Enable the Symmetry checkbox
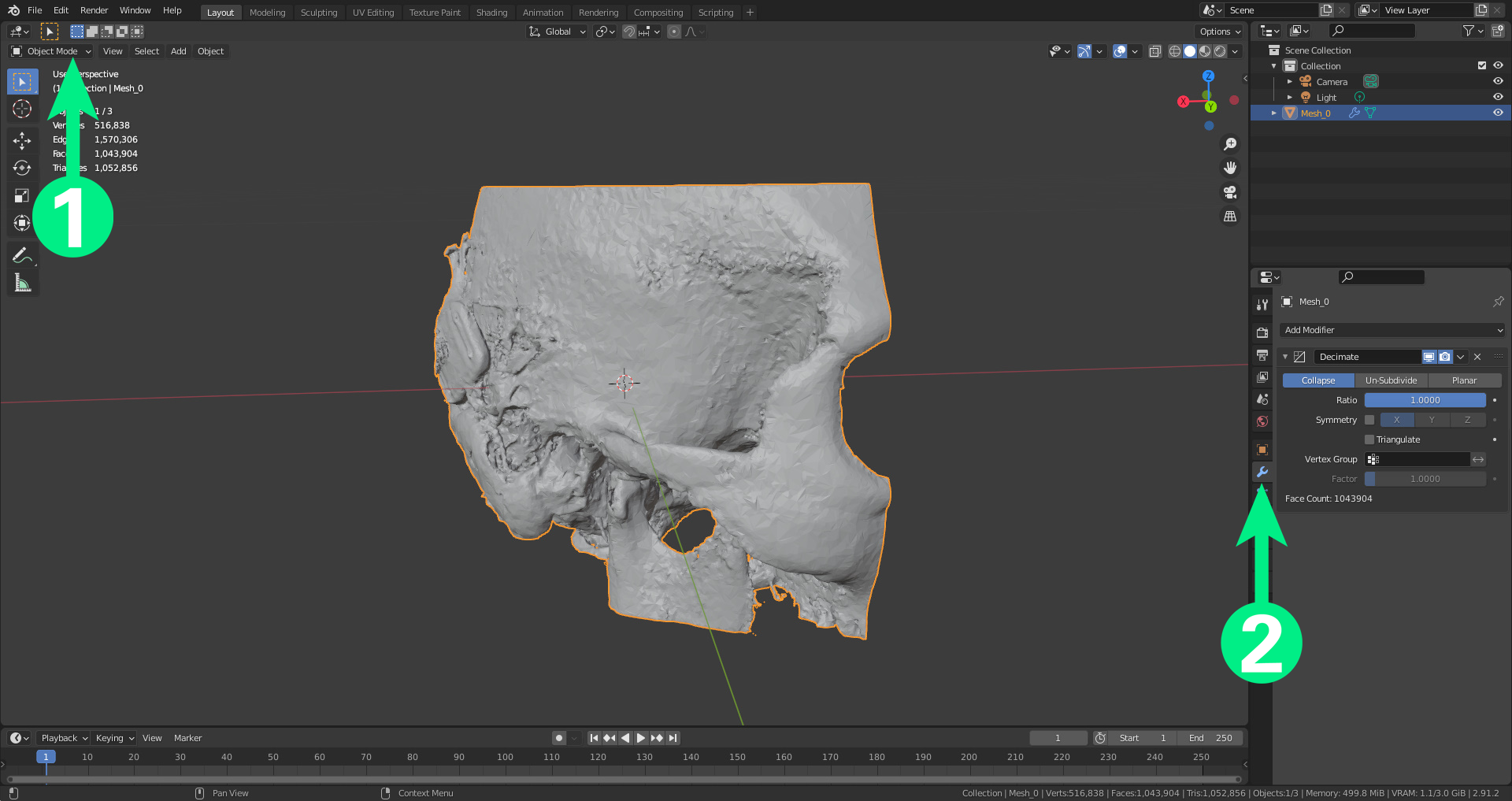Image resolution: width=1512 pixels, height=801 pixels. [1369, 420]
